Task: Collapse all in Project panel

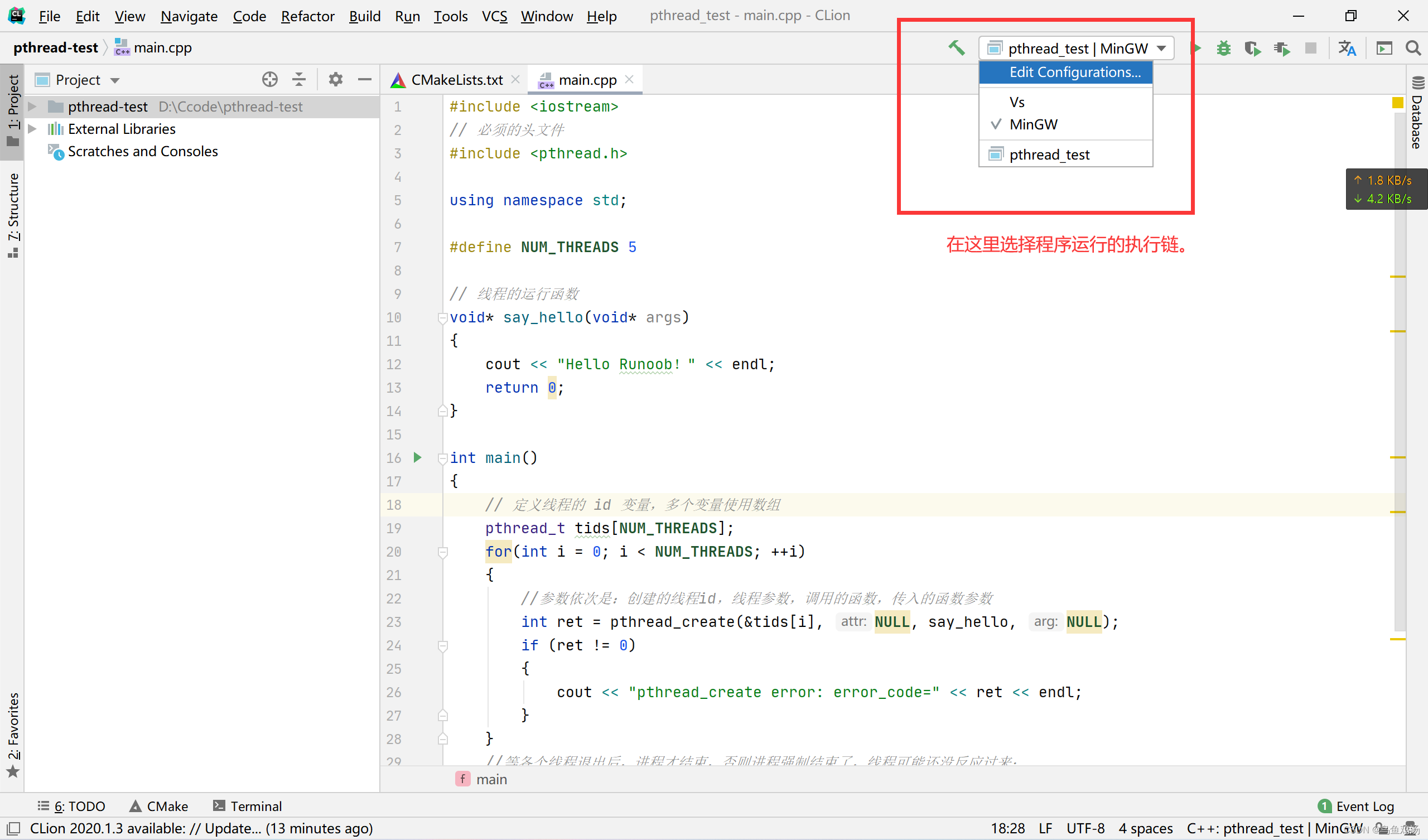Action: (299, 79)
